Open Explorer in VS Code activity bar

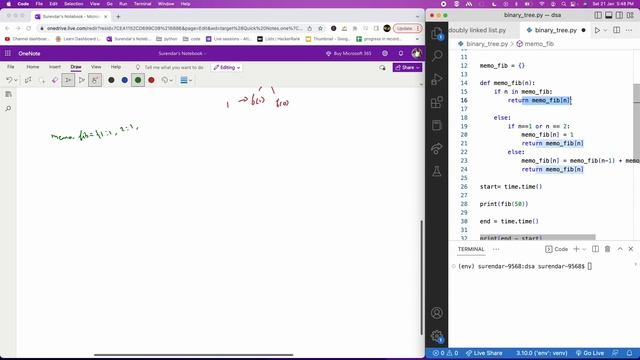point(437,33)
